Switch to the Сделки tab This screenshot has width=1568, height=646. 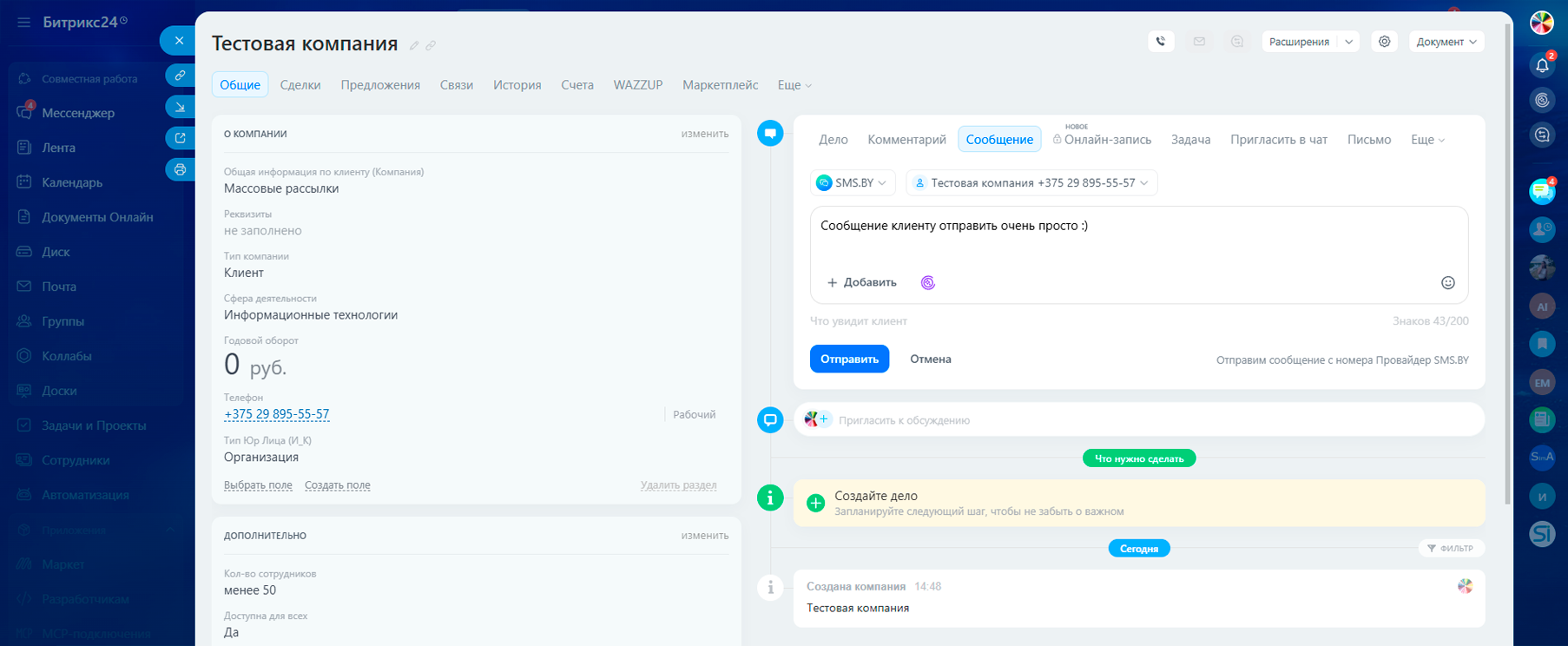(300, 85)
